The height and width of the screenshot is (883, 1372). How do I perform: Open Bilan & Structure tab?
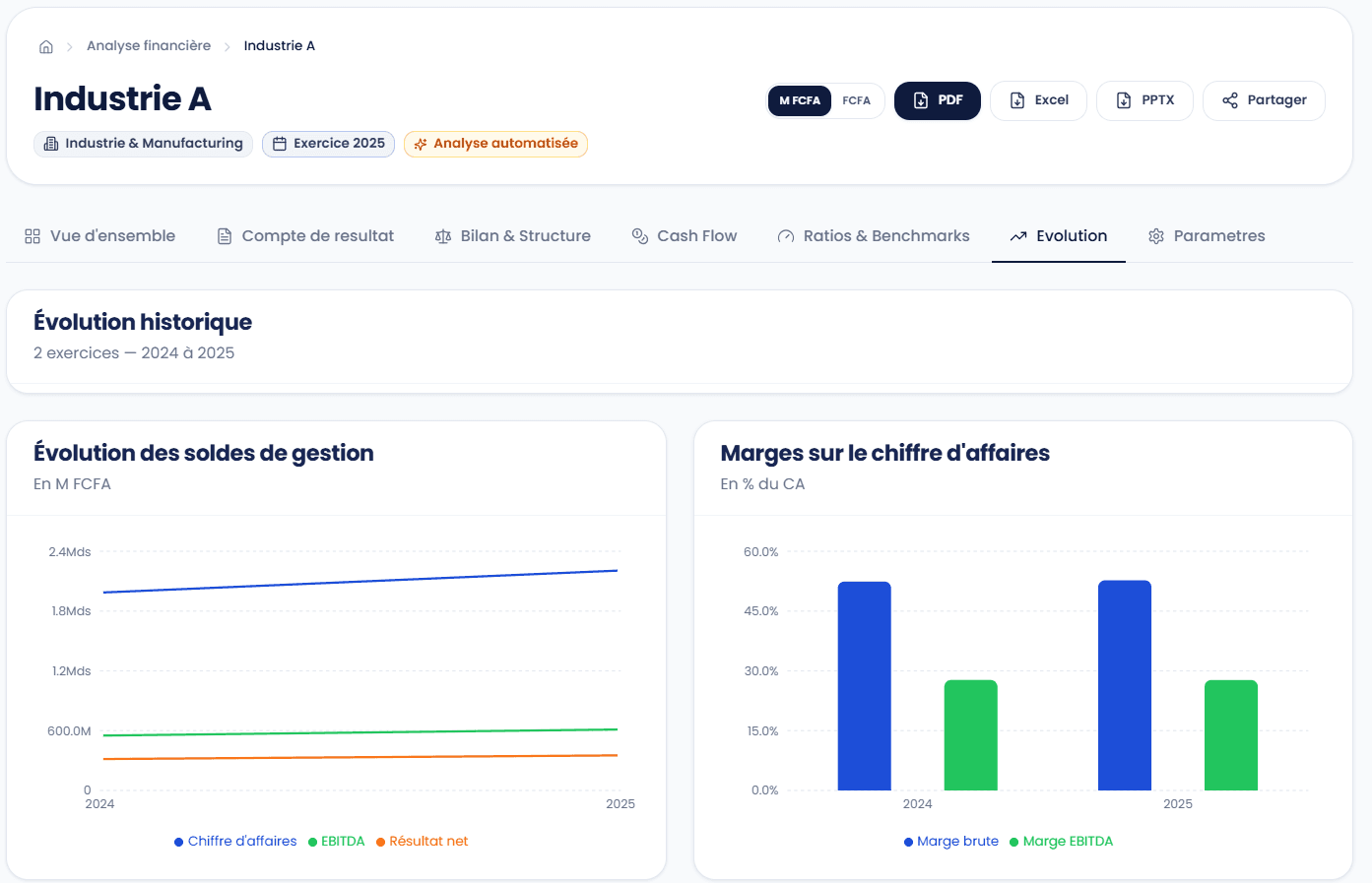(513, 236)
